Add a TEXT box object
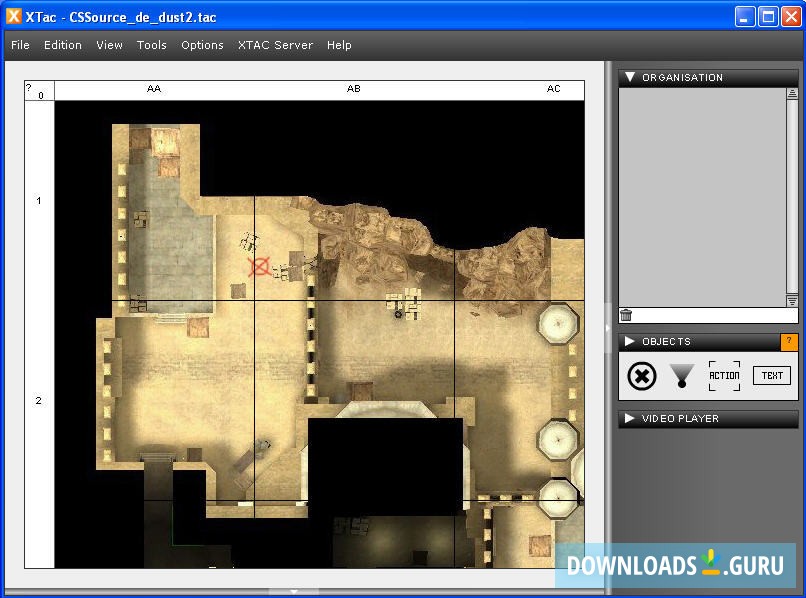The height and width of the screenshot is (598, 806). click(771, 376)
